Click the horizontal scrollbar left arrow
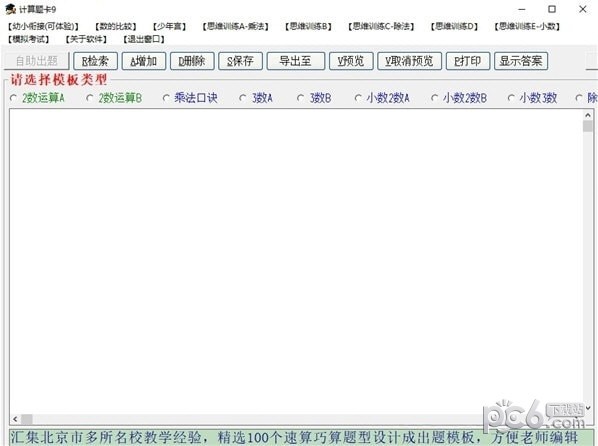 pyautogui.click(x=15, y=419)
